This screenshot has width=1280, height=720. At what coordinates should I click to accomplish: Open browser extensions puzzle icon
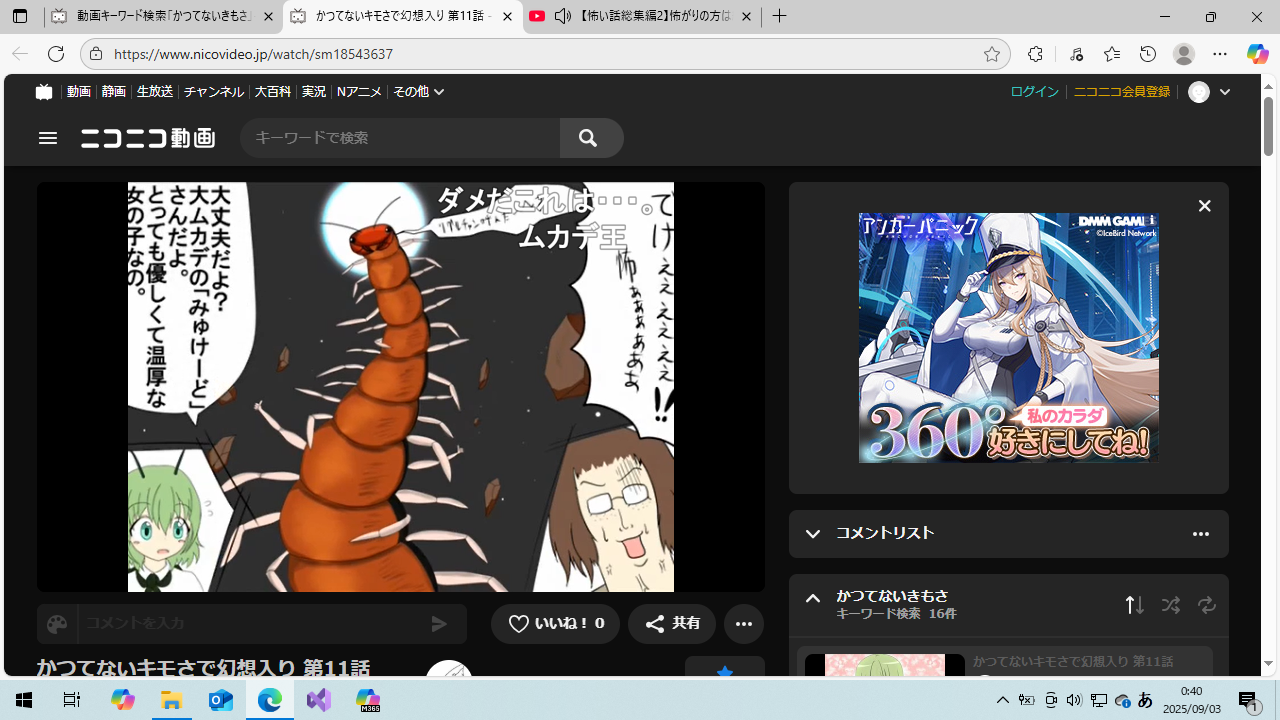coord(1035,54)
